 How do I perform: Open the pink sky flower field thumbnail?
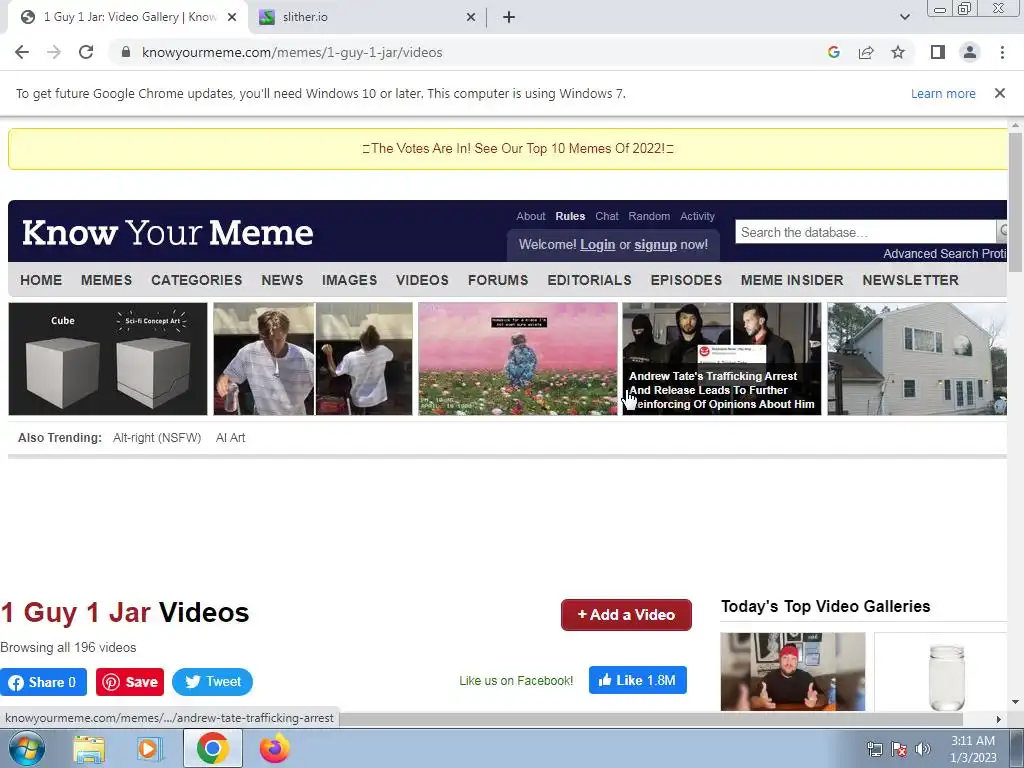point(518,359)
